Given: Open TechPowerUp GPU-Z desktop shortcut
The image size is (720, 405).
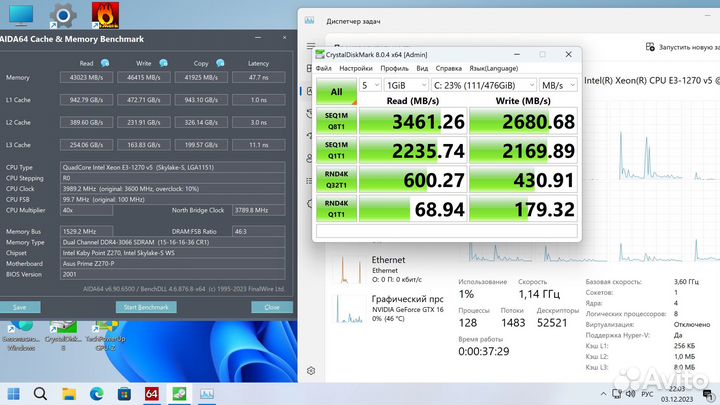Looking at the screenshot, I should pos(105,336).
